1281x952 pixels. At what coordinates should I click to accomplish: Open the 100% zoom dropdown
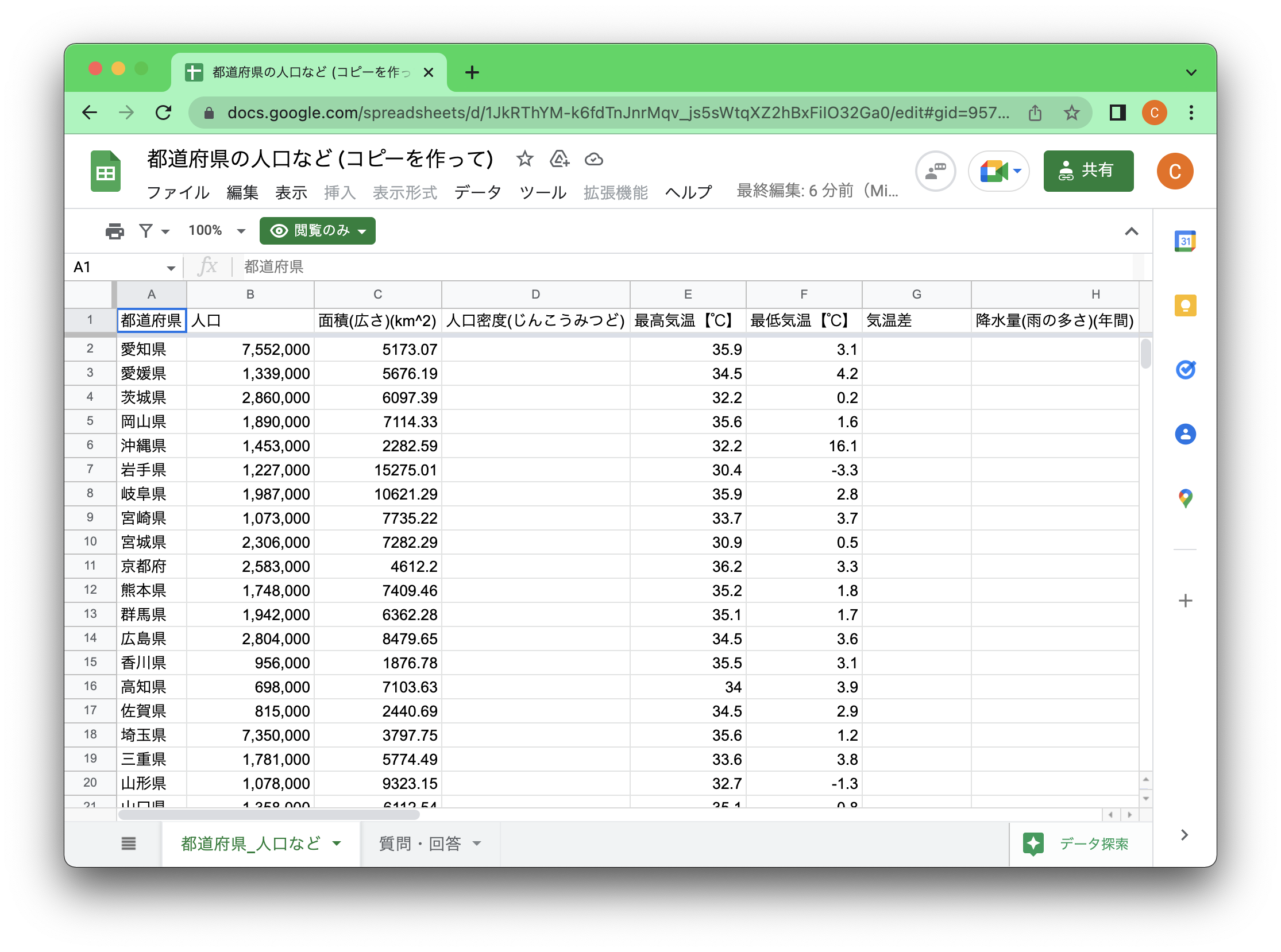[x=217, y=231]
